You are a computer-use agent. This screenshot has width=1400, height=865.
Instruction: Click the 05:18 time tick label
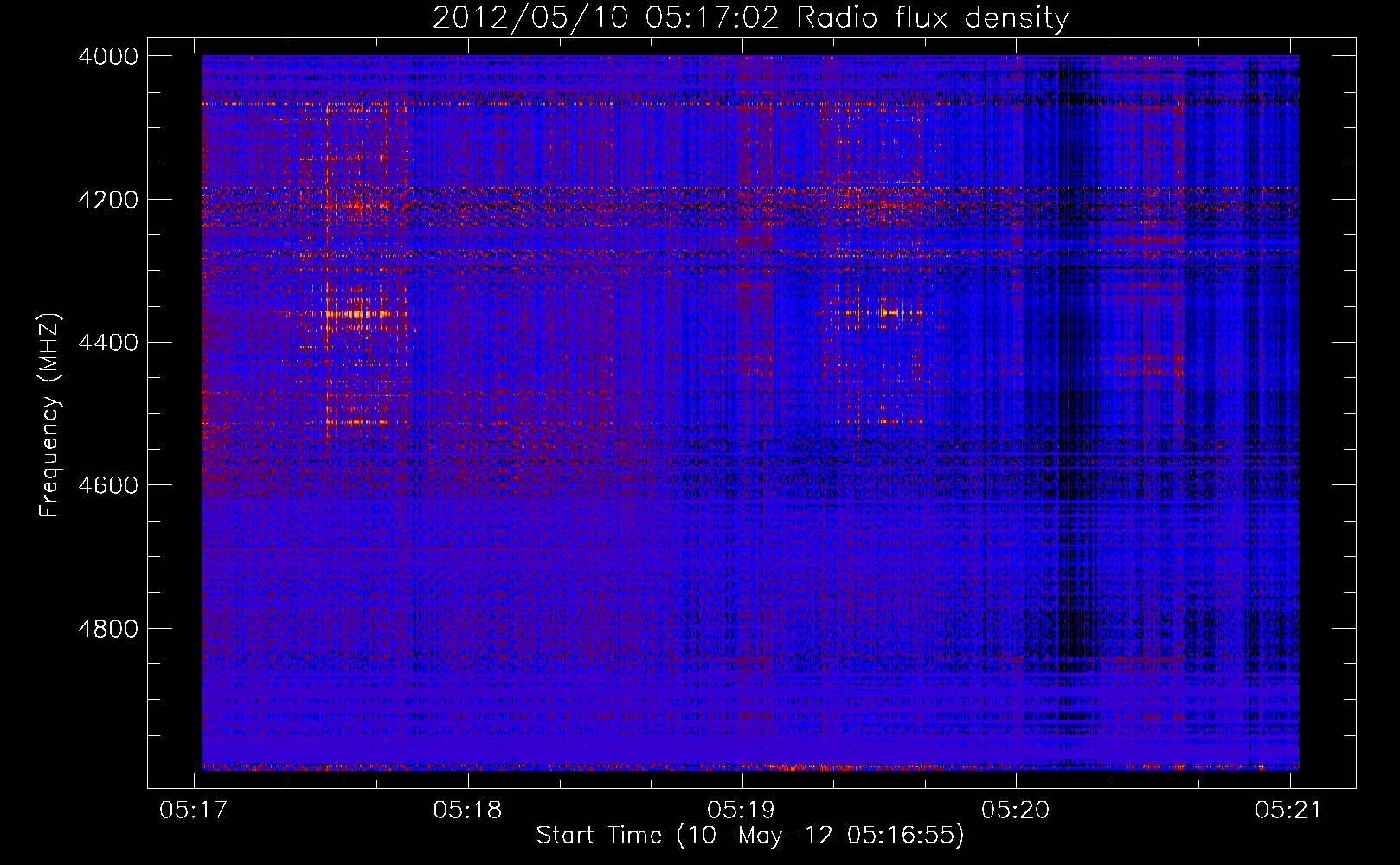(468, 811)
